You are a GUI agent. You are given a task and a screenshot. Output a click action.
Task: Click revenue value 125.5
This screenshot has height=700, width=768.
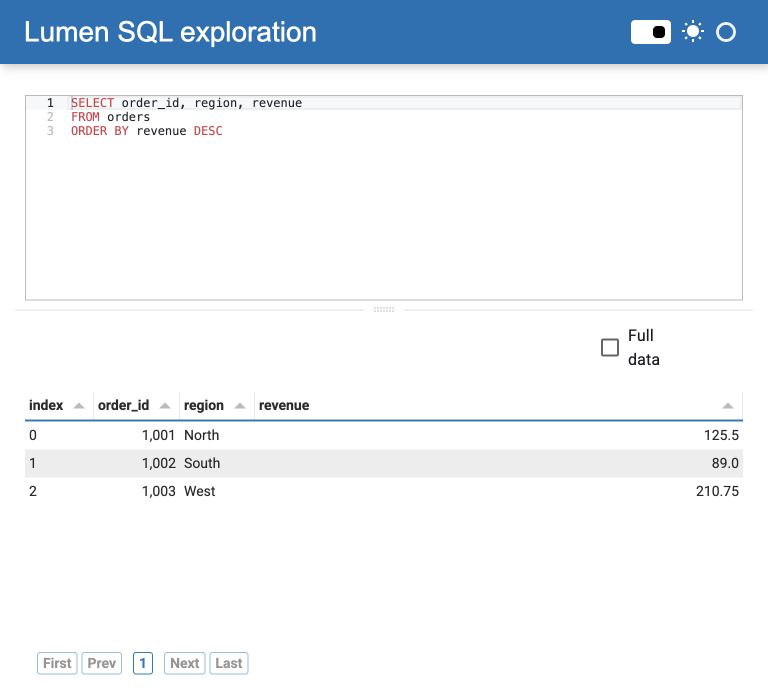click(x=721, y=435)
